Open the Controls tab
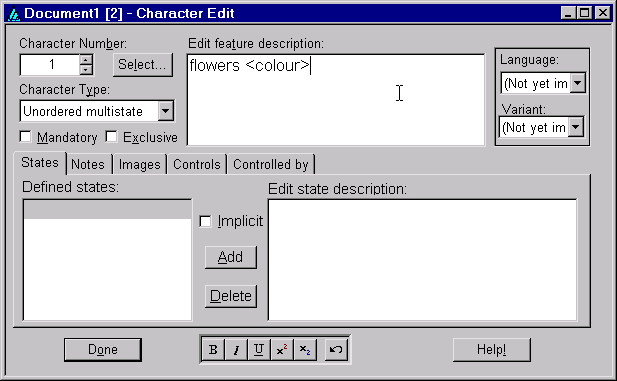617x381 pixels. 197,164
